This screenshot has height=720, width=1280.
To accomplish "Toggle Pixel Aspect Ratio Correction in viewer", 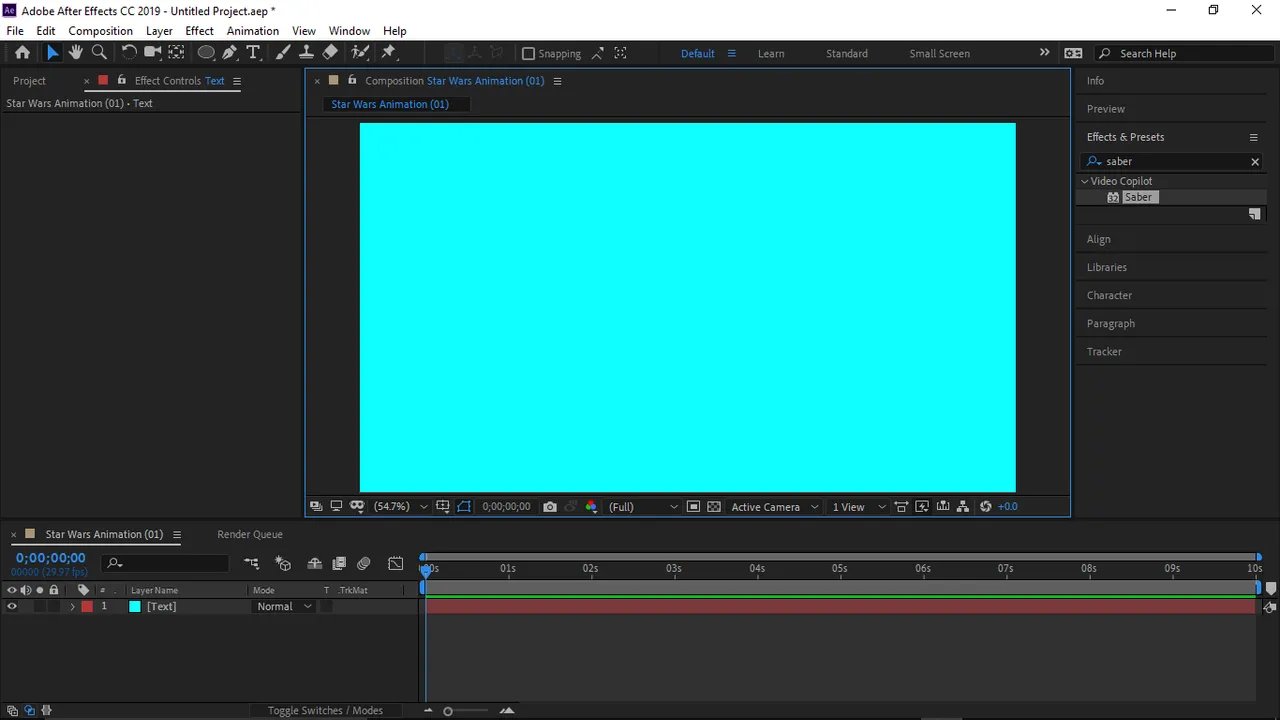I will click(901, 507).
